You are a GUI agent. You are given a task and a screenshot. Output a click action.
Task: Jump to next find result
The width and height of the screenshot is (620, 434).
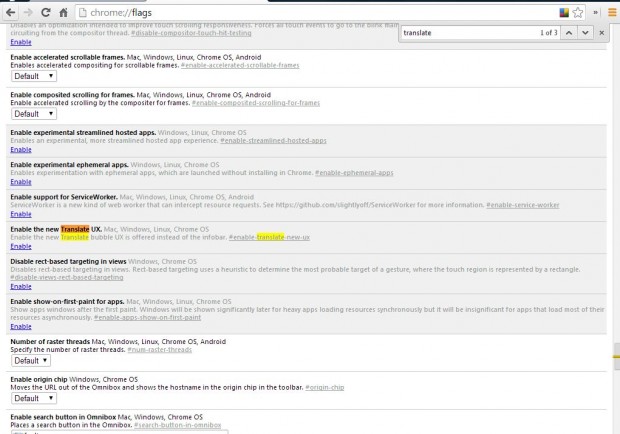[x=585, y=33]
